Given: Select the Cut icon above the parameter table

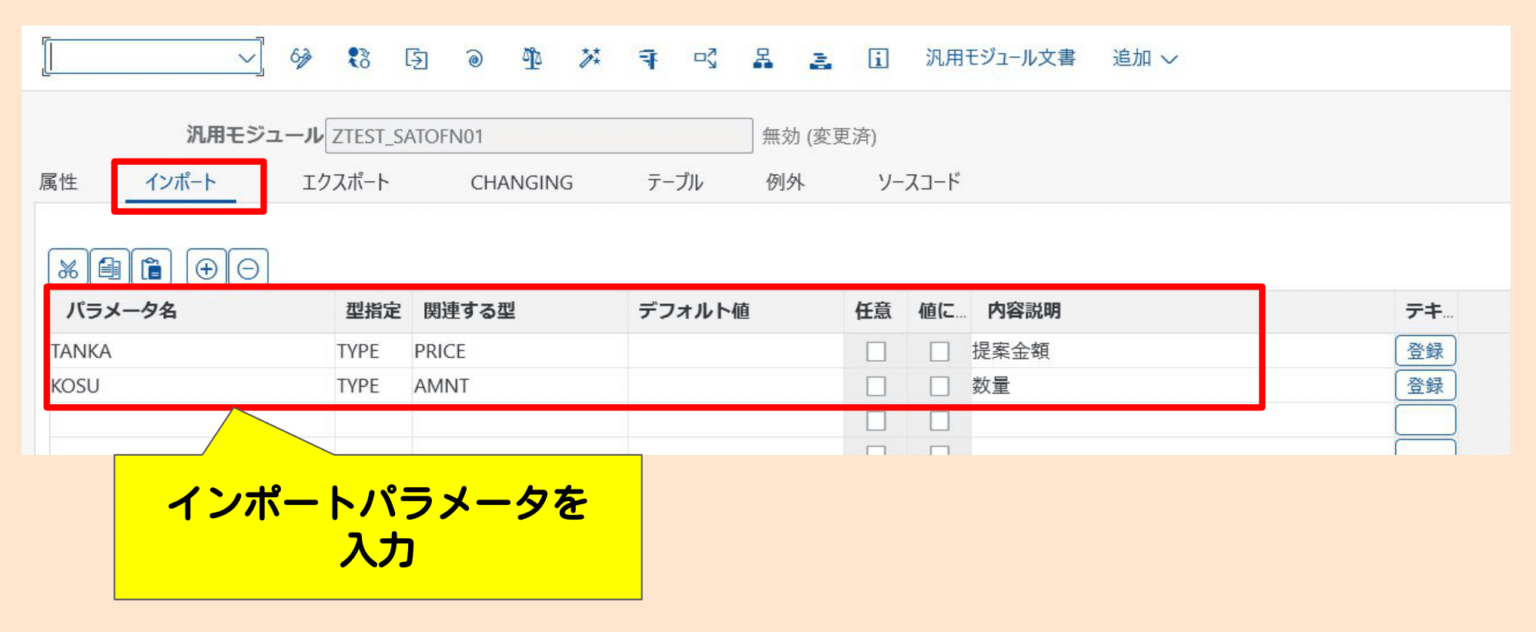Looking at the screenshot, I should pos(68,266).
